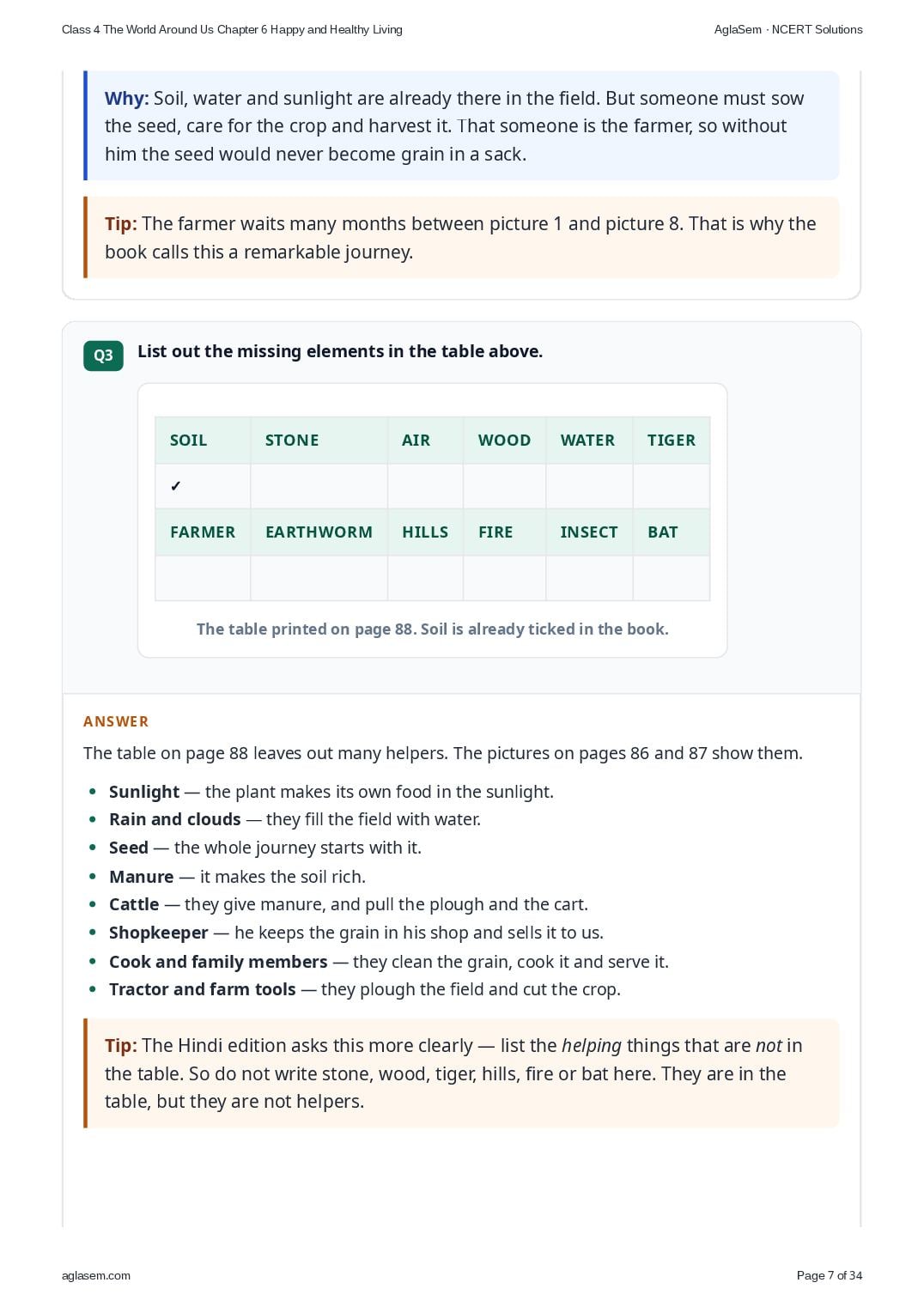Click the table caption about page 88
The image size is (924, 1307).
(x=433, y=629)
